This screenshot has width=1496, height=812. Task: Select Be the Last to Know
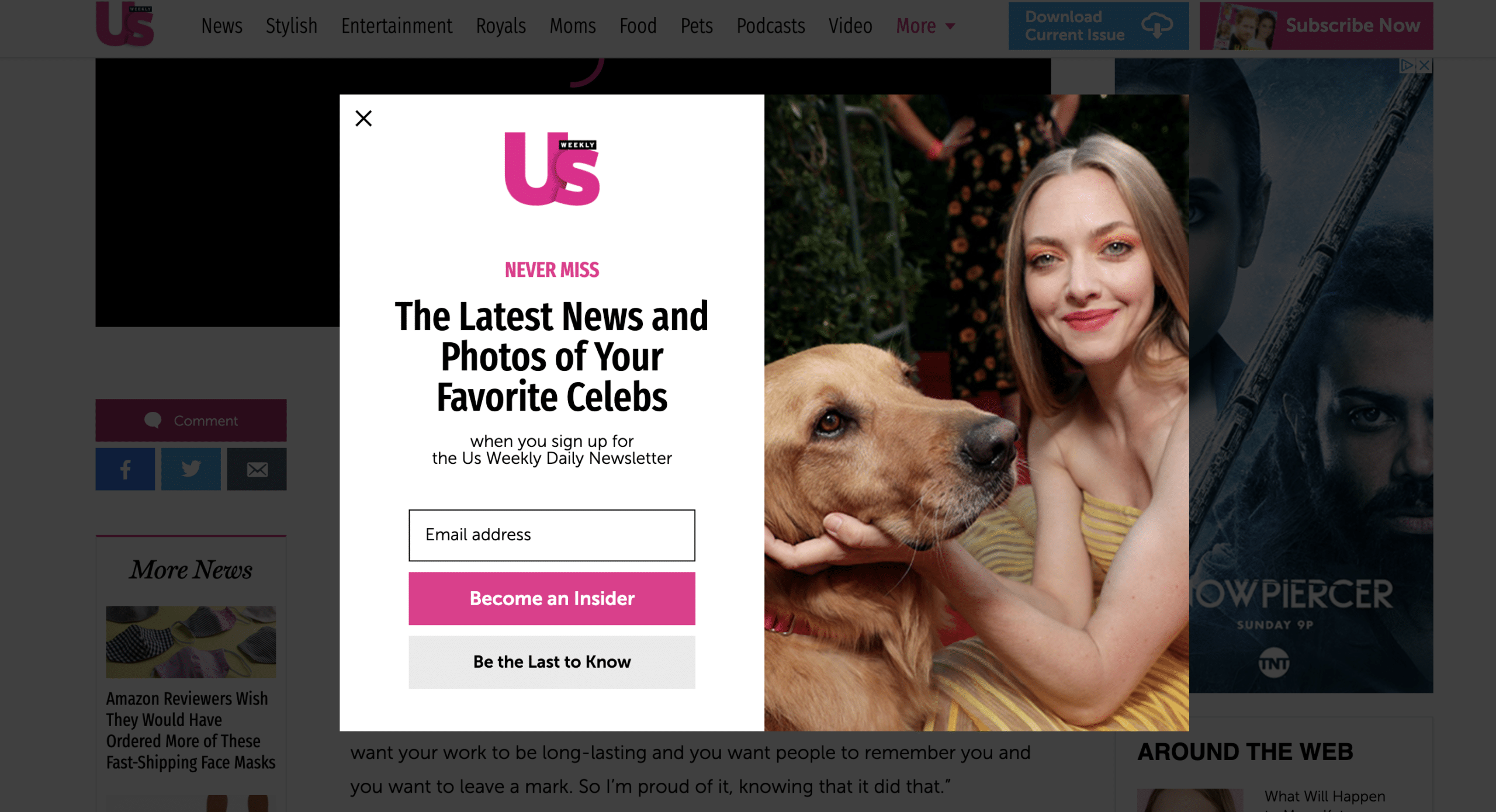coord(552,662)
